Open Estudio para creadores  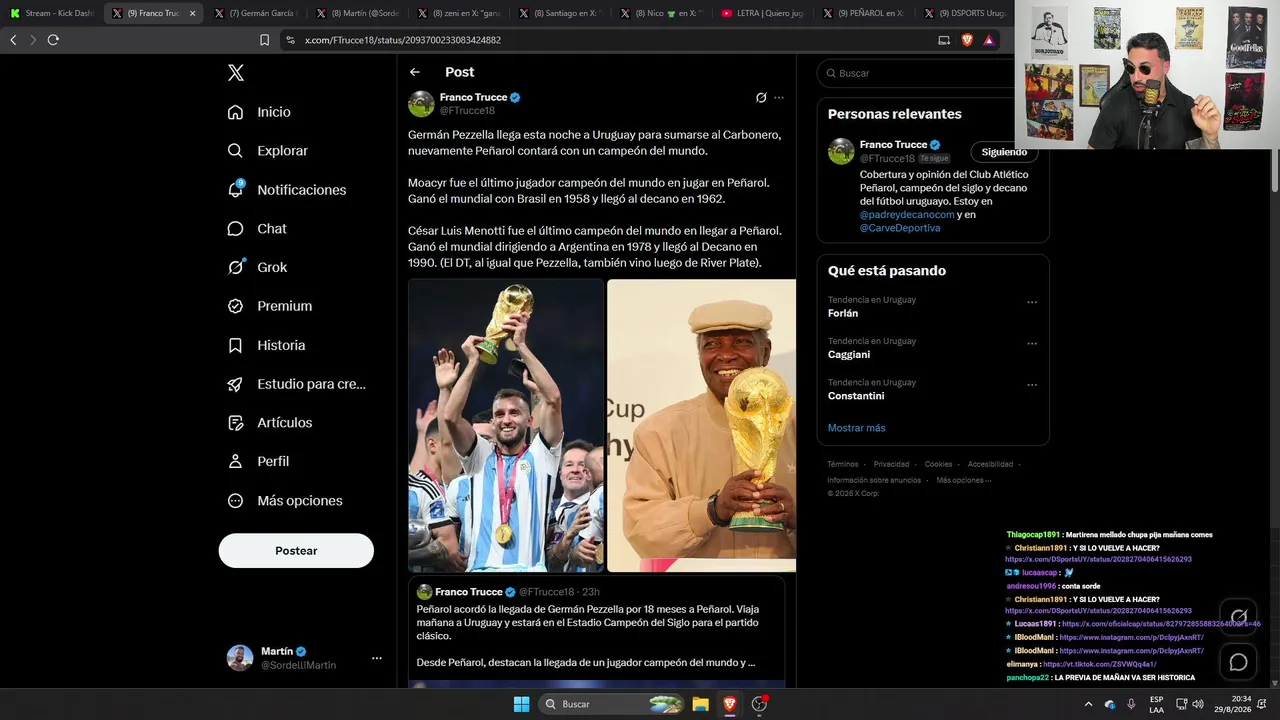pos(297,384)
